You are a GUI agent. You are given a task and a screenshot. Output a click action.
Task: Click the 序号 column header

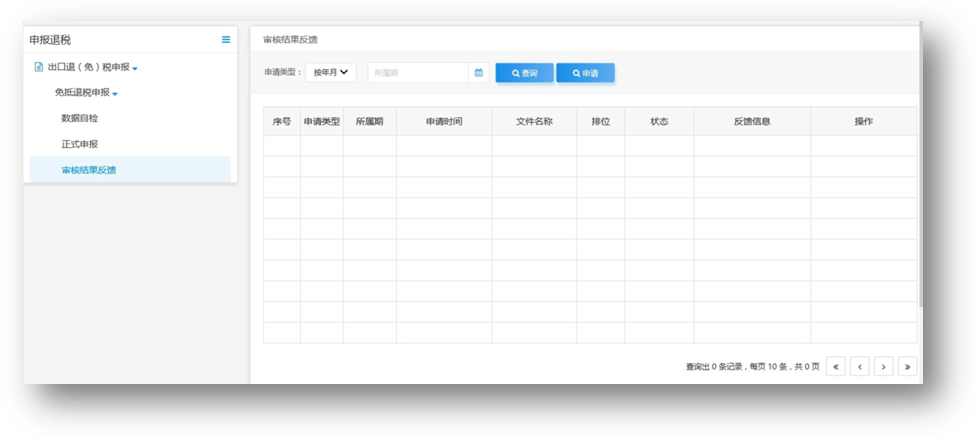coord(282,121)
